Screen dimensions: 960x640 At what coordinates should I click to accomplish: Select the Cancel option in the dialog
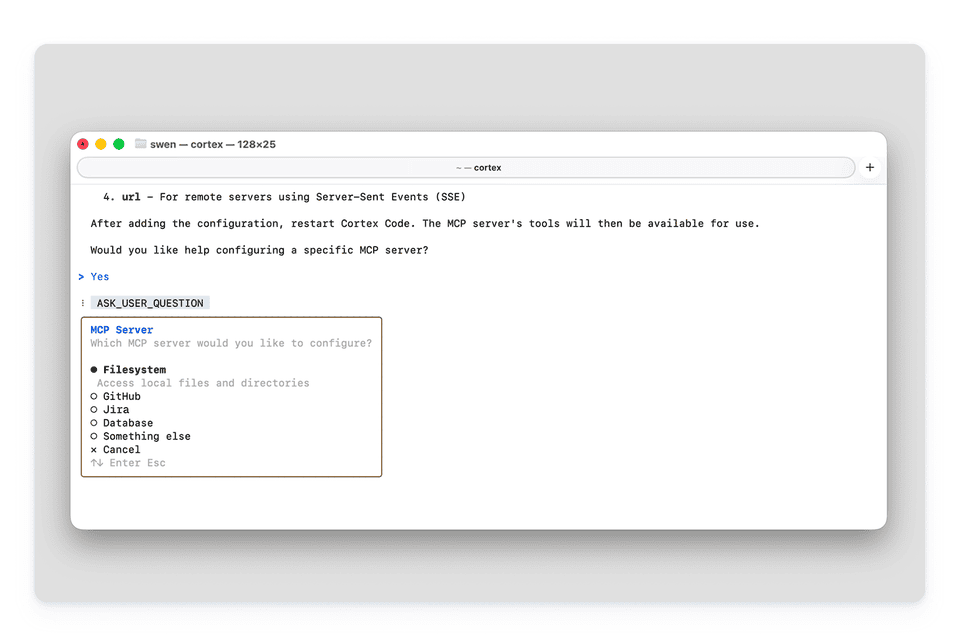coord(120,449)
